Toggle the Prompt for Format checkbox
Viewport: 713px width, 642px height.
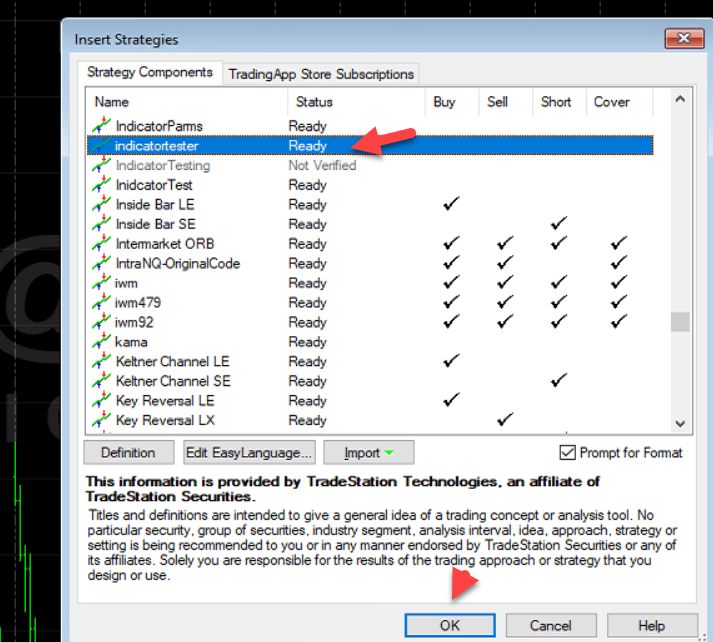(567, 453)
